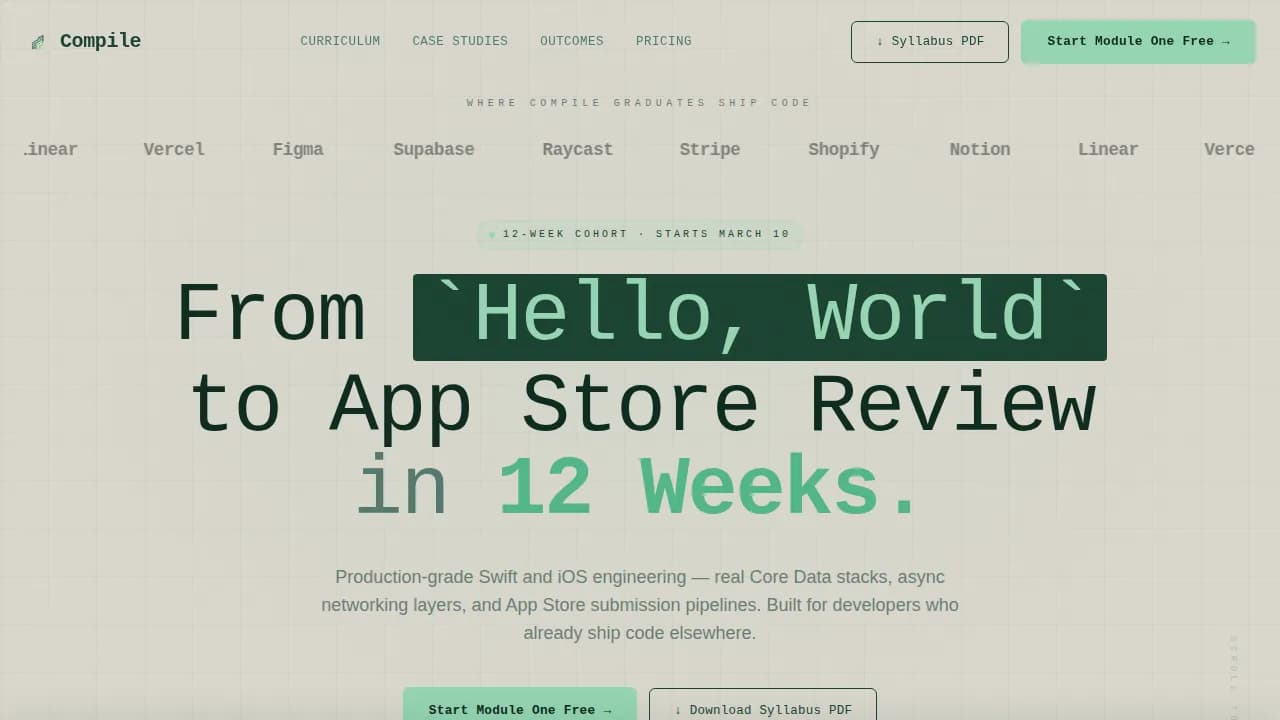Click the header Start Module One Free button

click(x=1138, y=42)
